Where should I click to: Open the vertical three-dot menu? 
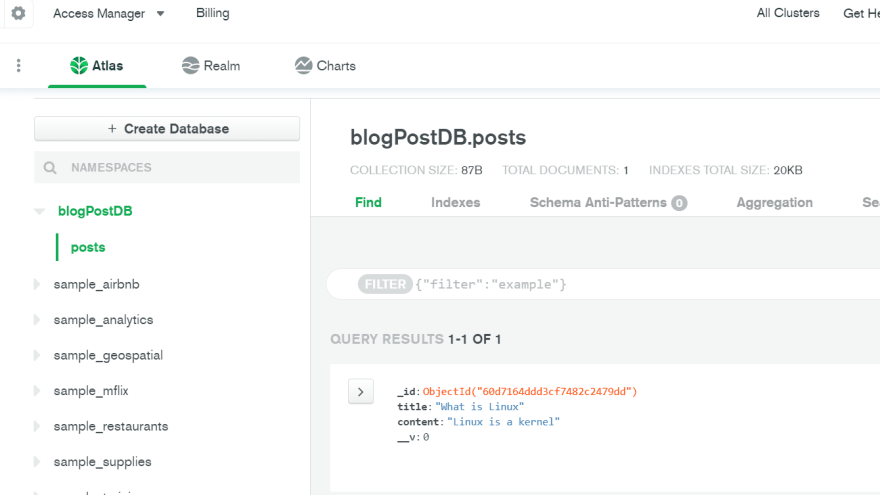[x=19, y=66]
